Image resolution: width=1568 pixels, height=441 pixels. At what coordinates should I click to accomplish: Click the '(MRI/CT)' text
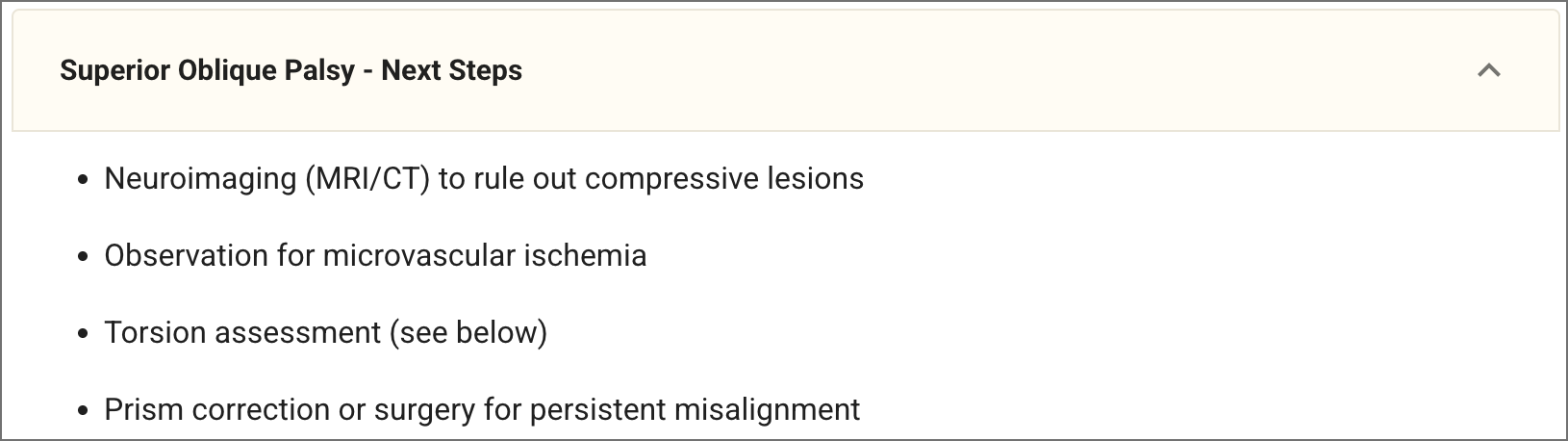(x=367, y=179)
